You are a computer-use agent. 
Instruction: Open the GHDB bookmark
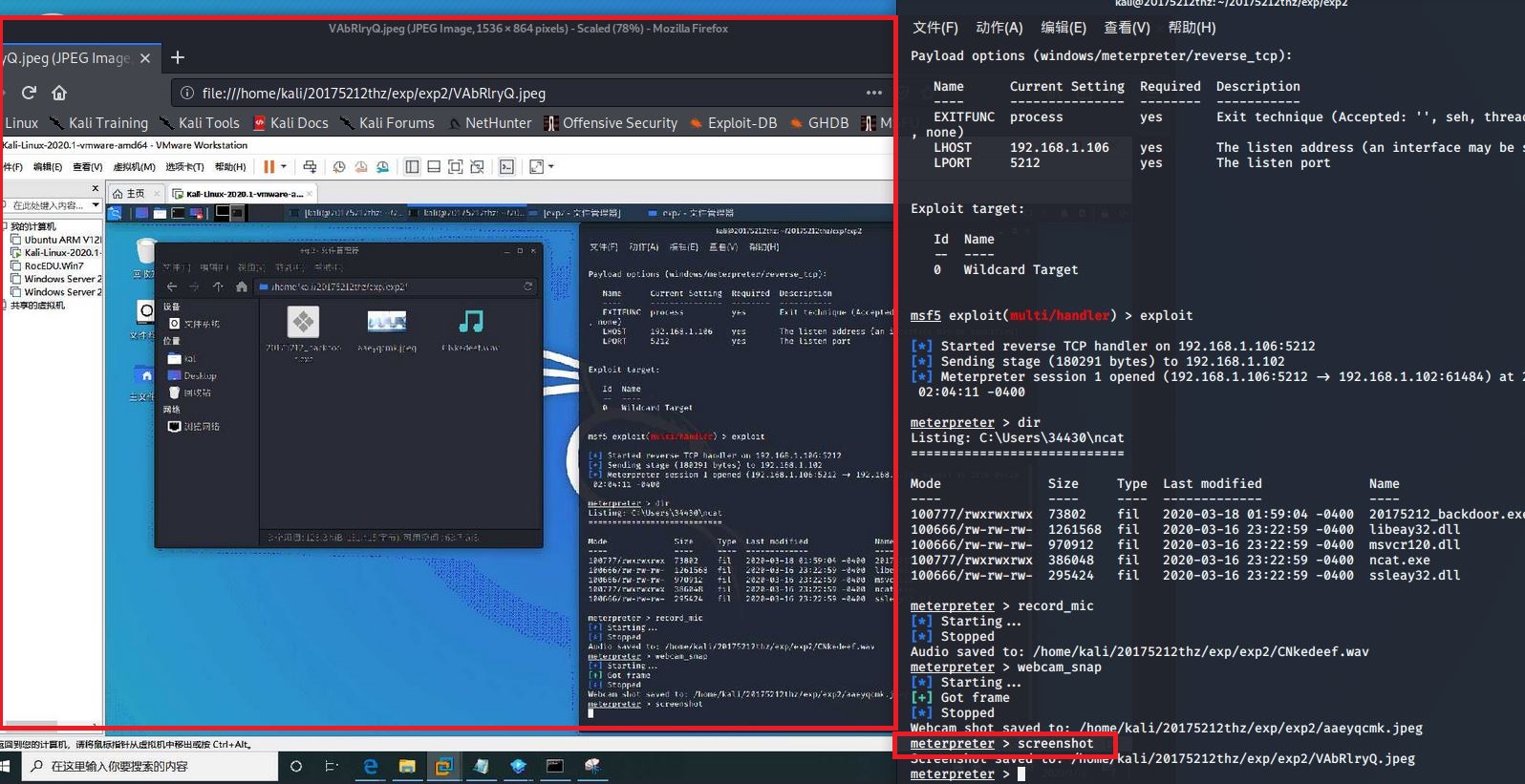[819, 123]
